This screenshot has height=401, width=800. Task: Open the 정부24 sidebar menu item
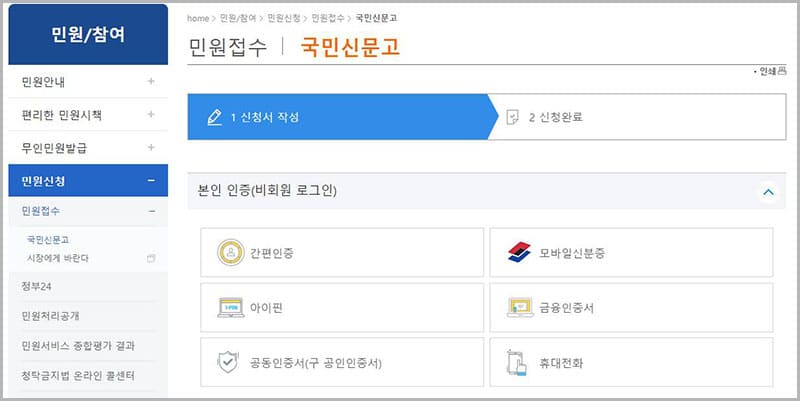pos(36,287)
